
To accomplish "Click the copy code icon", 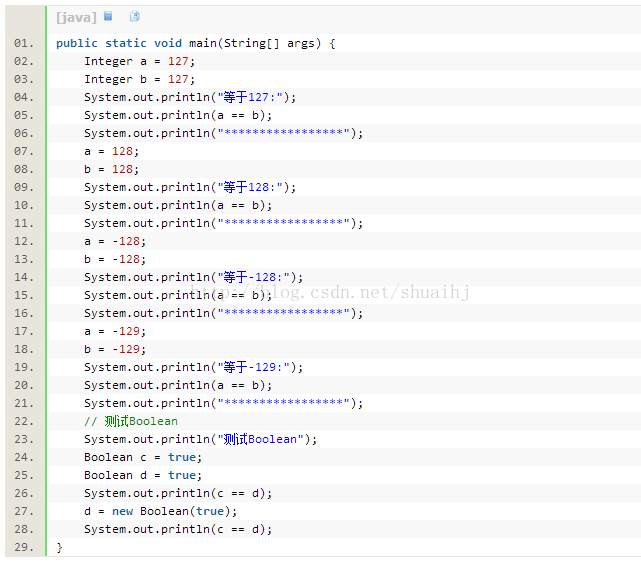I will pyautogui.click(x=134, y=16).
